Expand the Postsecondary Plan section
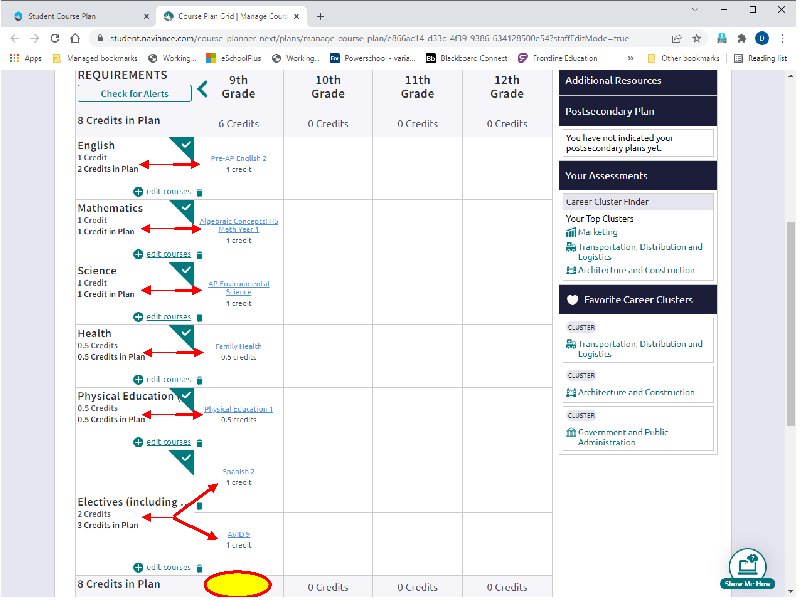The height and width of the screenshot is (600, 800). (638, 112)
